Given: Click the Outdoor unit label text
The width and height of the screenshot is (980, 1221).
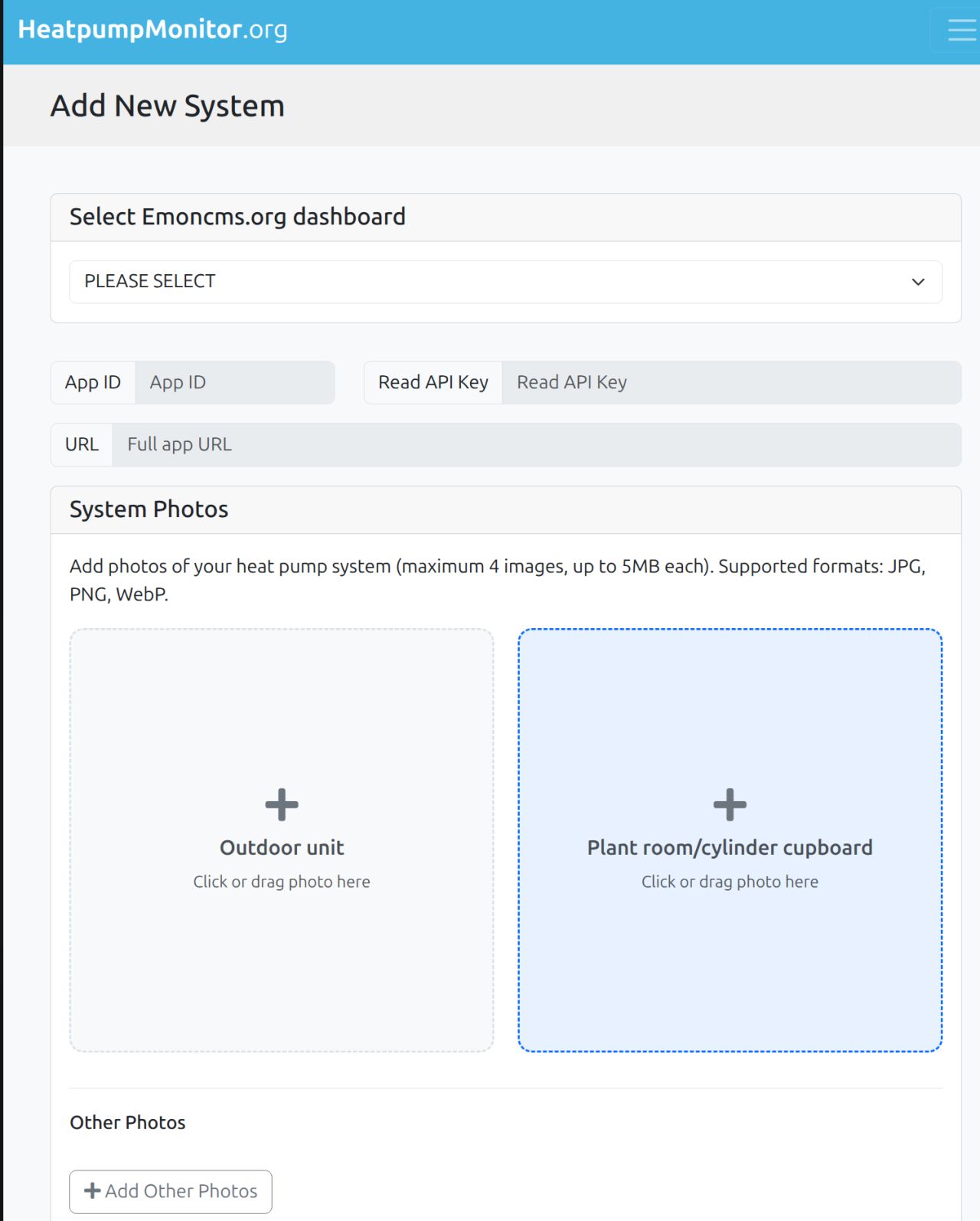Looking at the screenshot, I should point(282,848).
